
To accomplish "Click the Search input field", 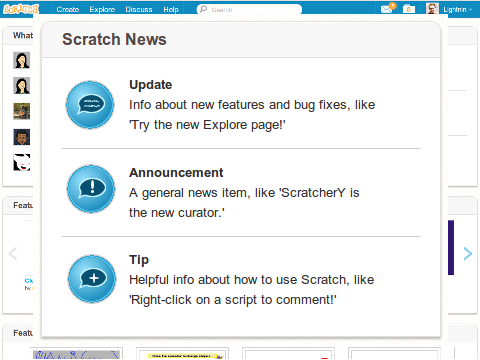I will coord(249,9).
